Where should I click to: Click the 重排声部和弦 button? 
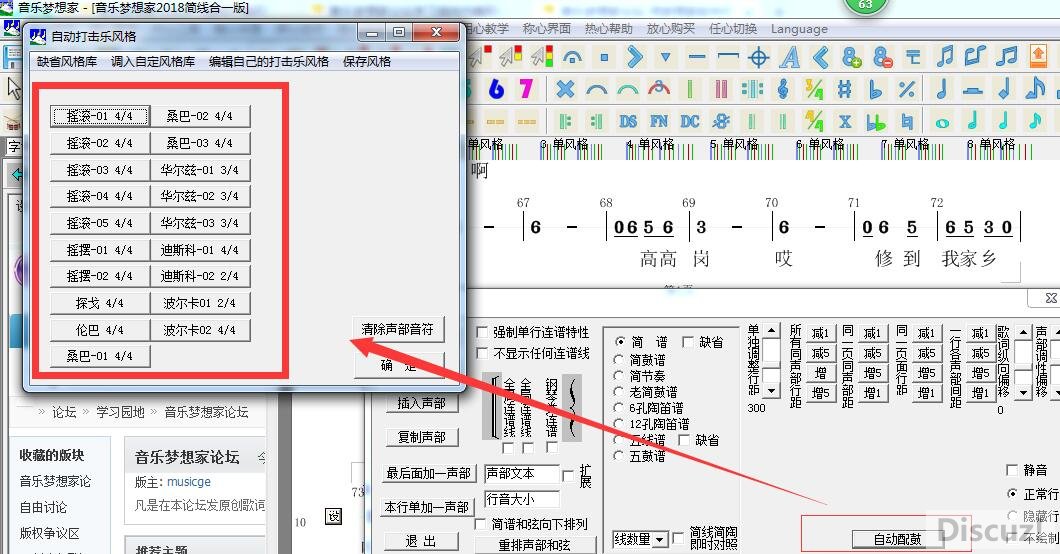535,545
